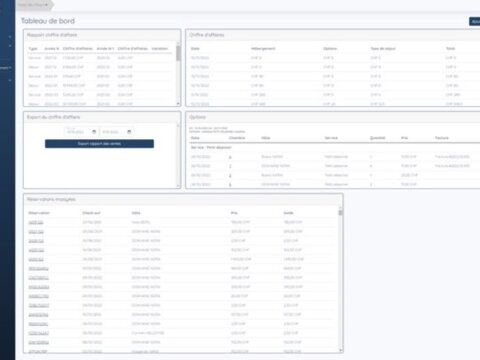Click the Réservation column header
This screenshot has width=480, height=360.
point(39,213)
